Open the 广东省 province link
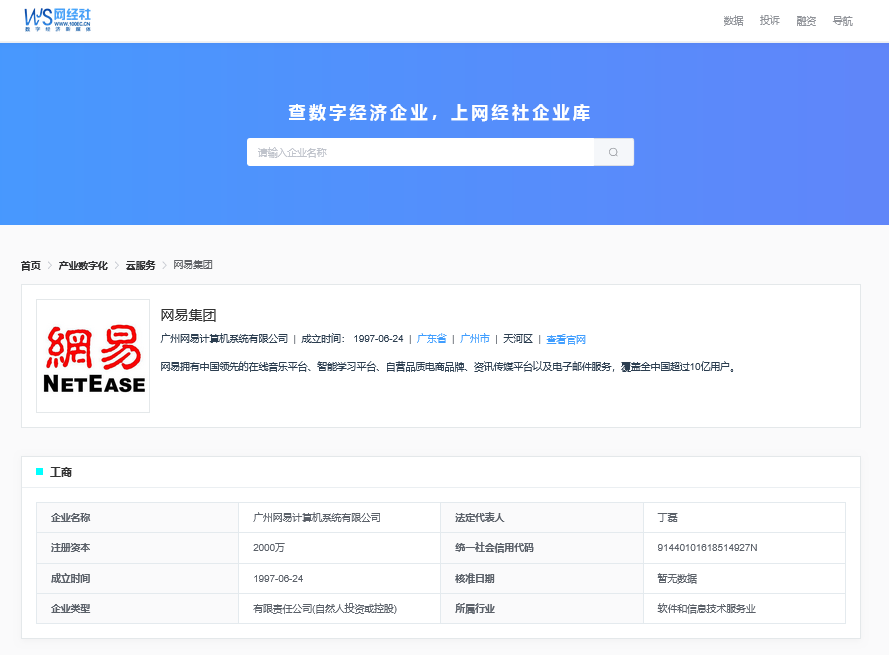This screenshot has height=655, width=889. [x=431, y=339]
